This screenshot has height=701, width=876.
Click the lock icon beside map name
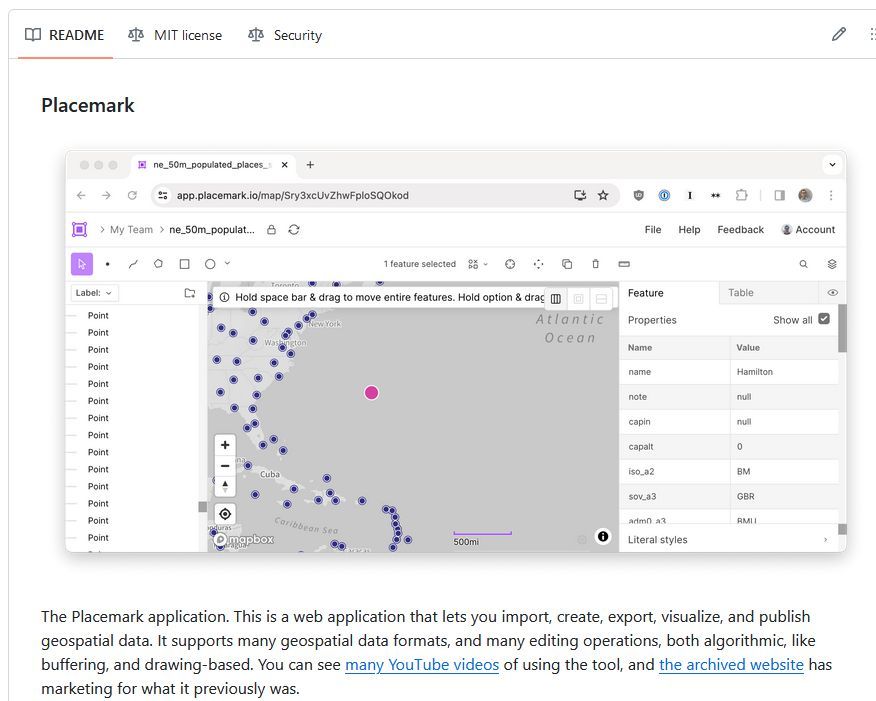click(272, 230)
